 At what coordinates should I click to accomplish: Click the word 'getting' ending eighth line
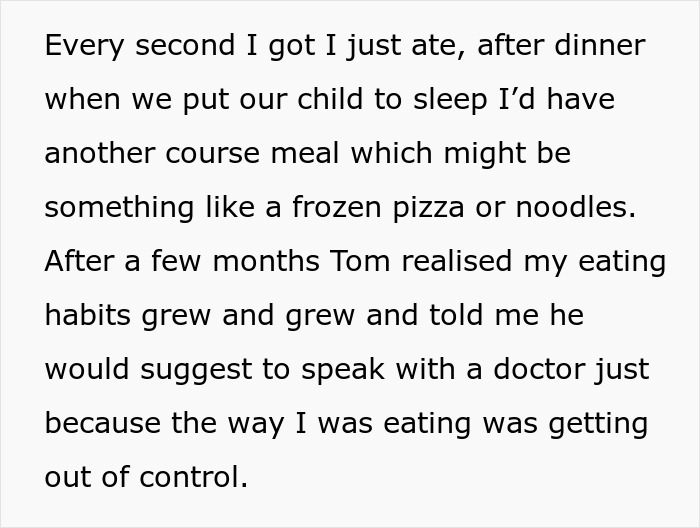coord(598,425)
